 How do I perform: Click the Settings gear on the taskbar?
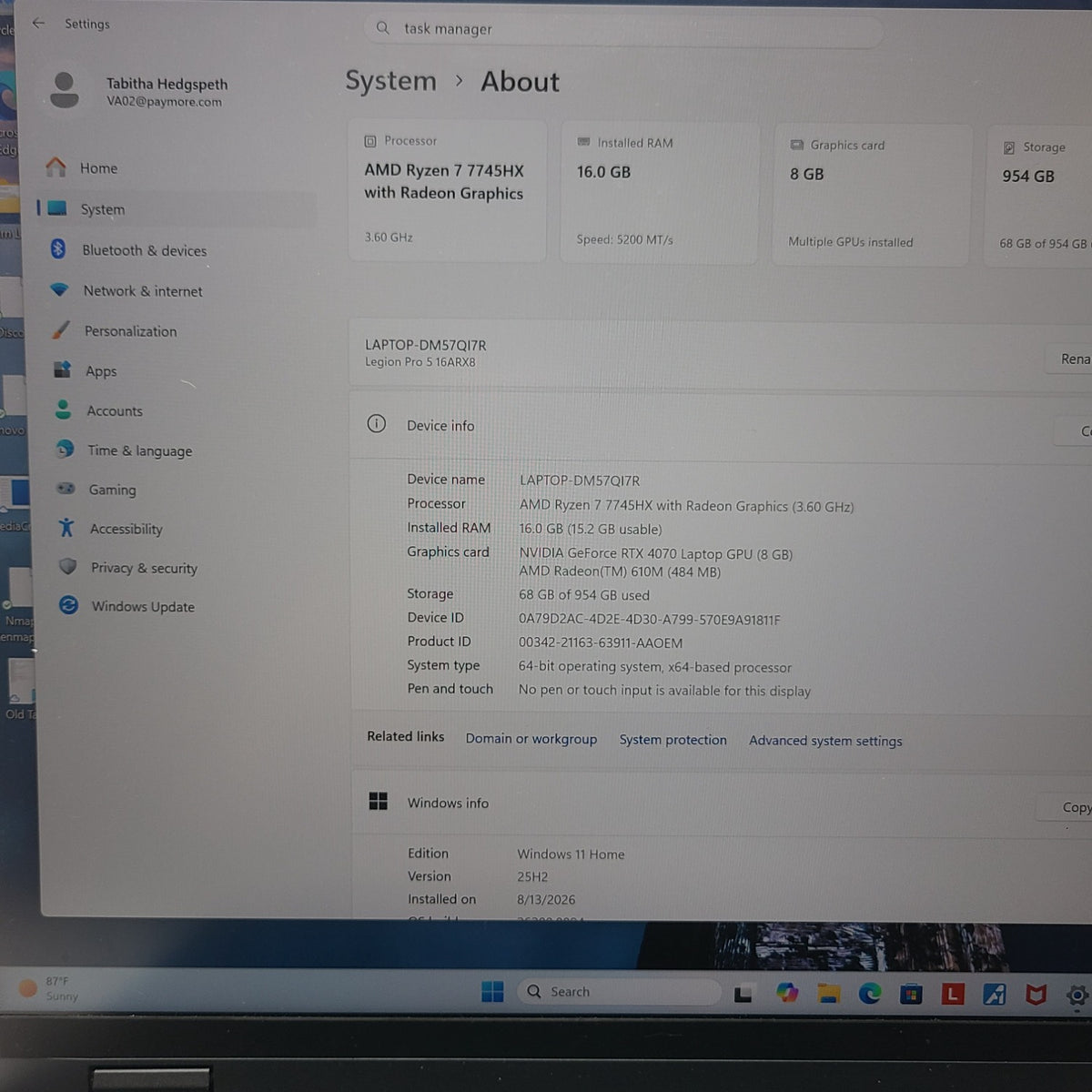[1077, 996]
